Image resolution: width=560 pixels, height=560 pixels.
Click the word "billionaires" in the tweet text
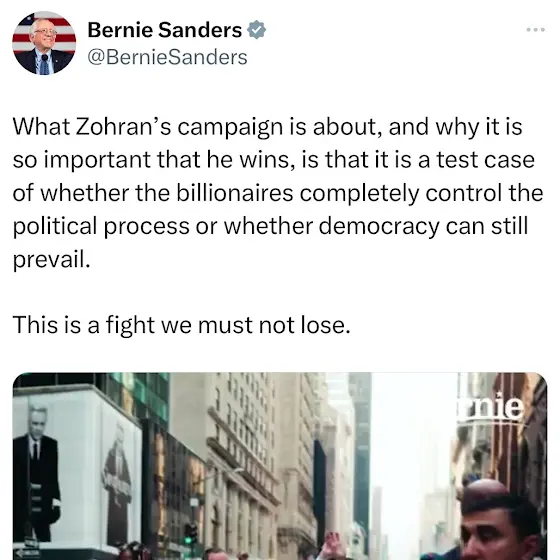point(235,193)
